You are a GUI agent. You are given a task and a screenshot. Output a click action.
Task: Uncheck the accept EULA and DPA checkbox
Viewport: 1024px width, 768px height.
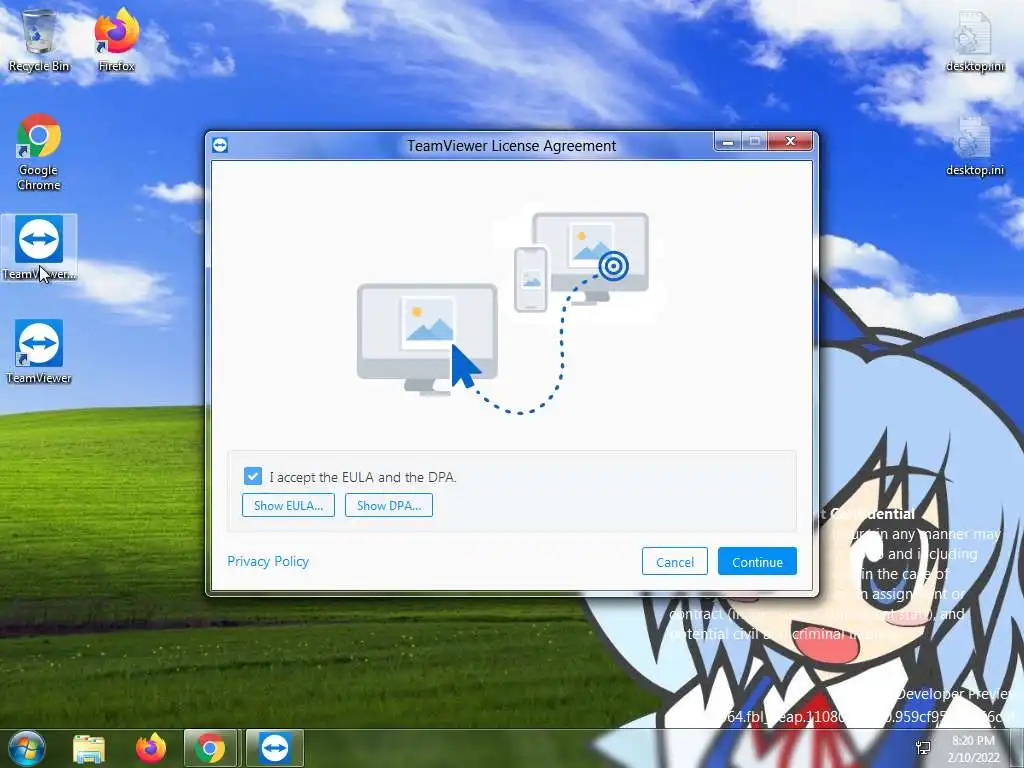point(253,476)
